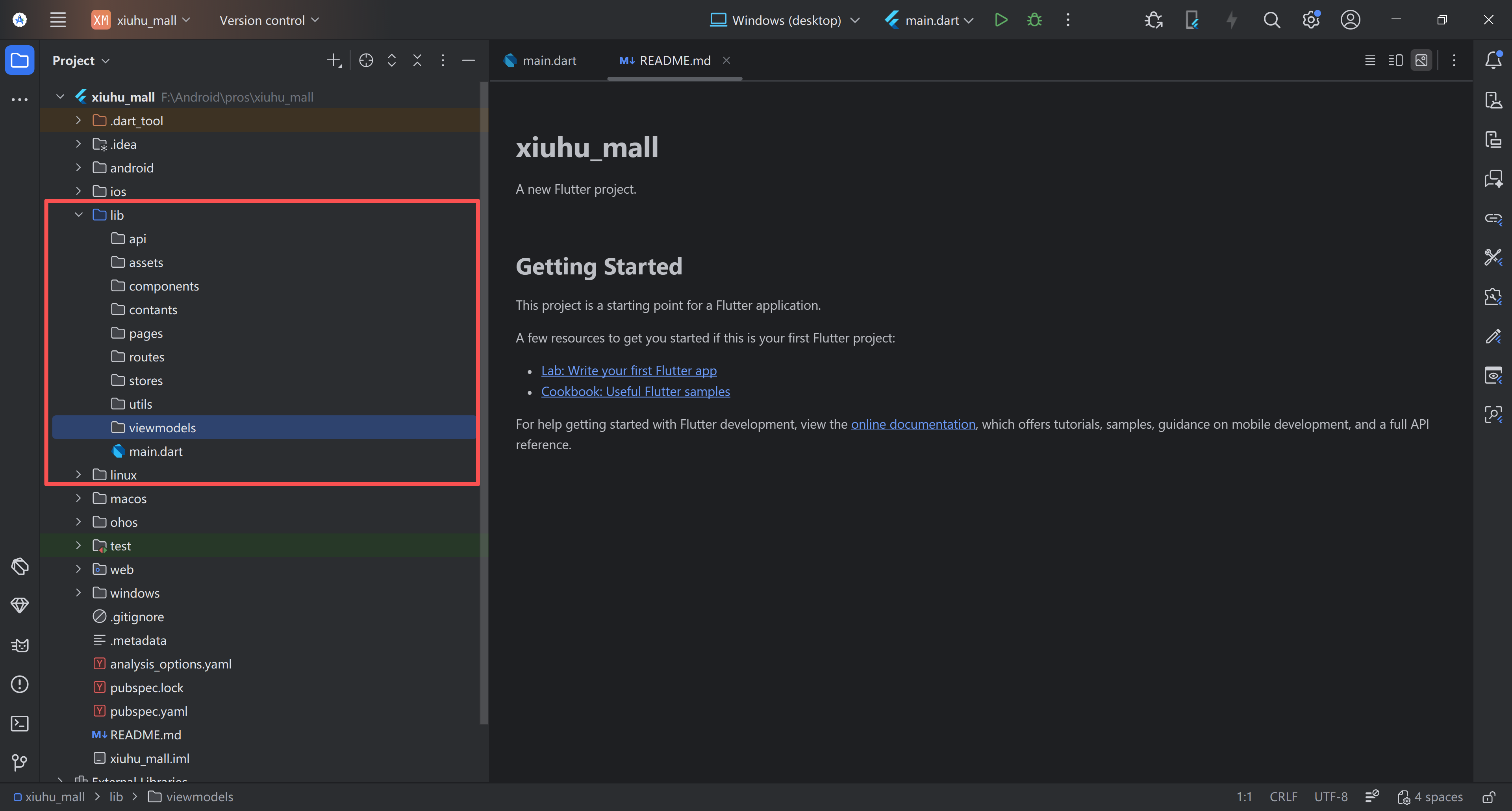Viewport: 1512px width, 811px height.
Task: Open the Notifications bell panel
Action: pyautogui.click(x=1493, y=60)
